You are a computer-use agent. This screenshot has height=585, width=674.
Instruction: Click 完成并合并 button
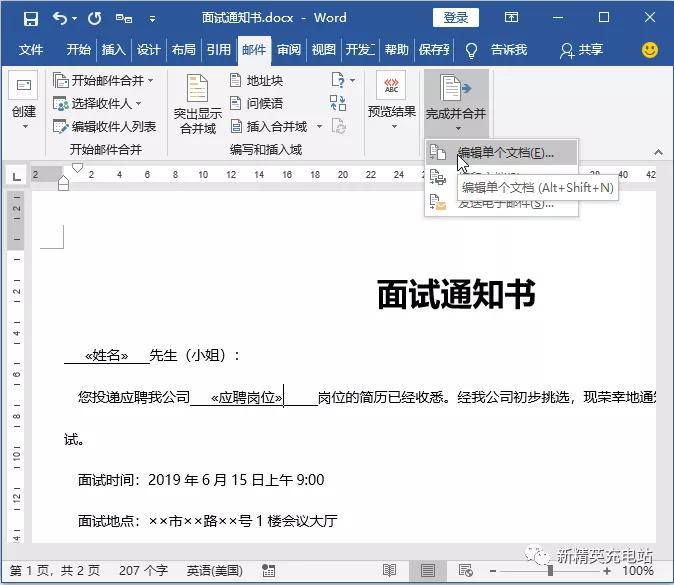(x=456, y=103)
